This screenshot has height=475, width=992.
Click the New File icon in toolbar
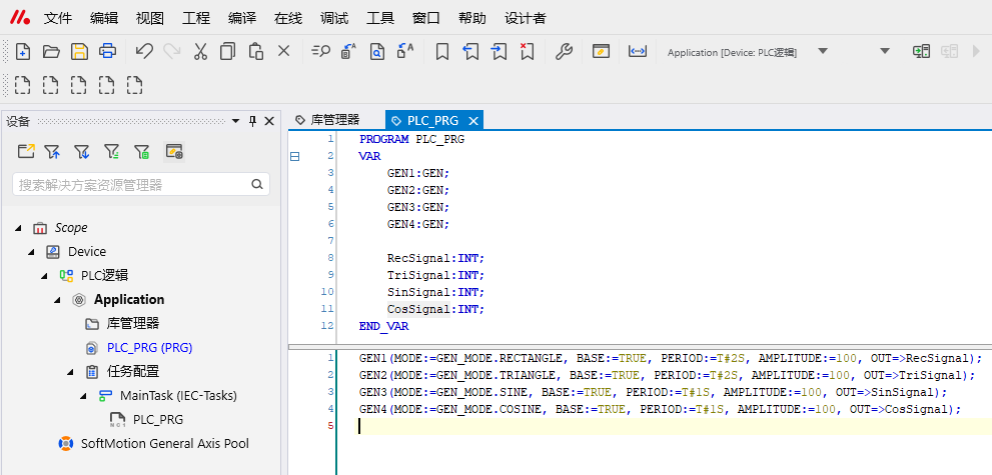(x=23, y=52)
